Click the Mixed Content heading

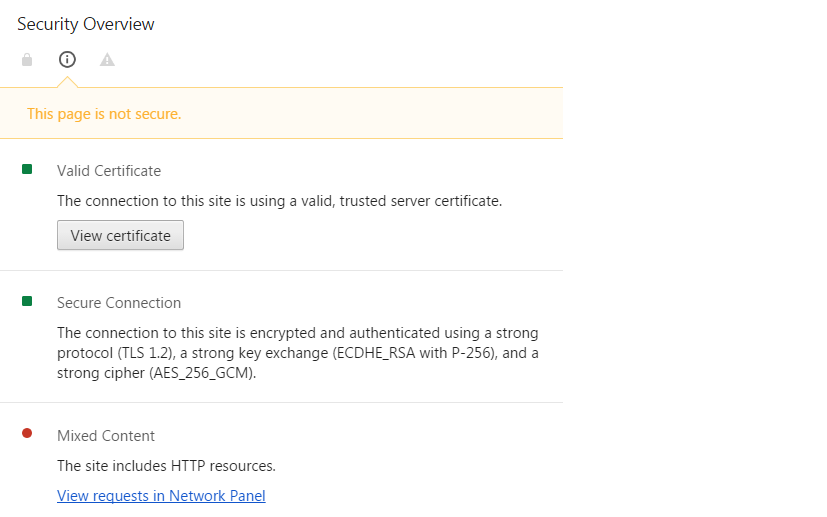tap(106, 435)
